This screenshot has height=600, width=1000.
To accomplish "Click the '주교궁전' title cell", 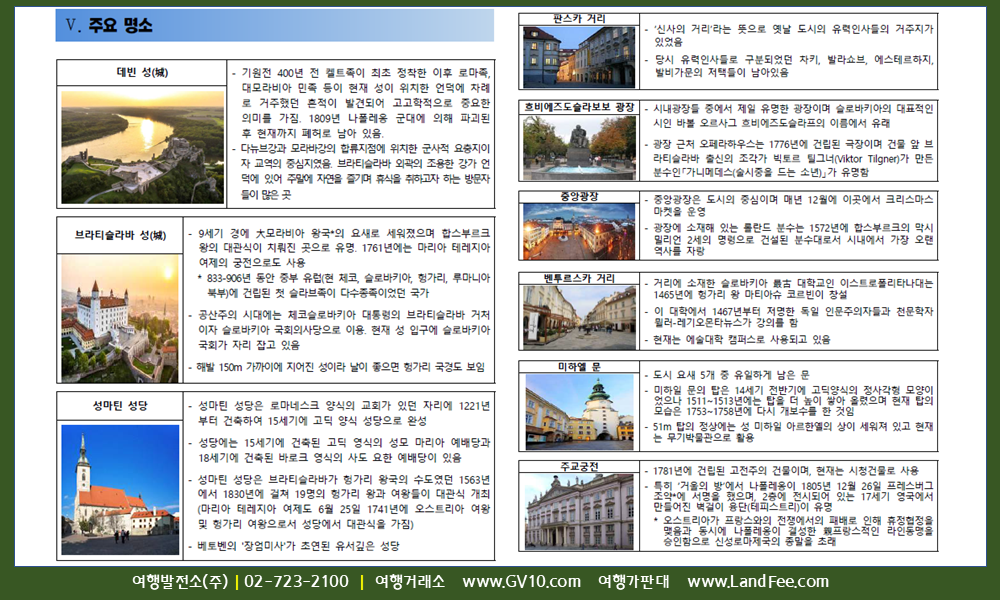I will pos(579,467).
